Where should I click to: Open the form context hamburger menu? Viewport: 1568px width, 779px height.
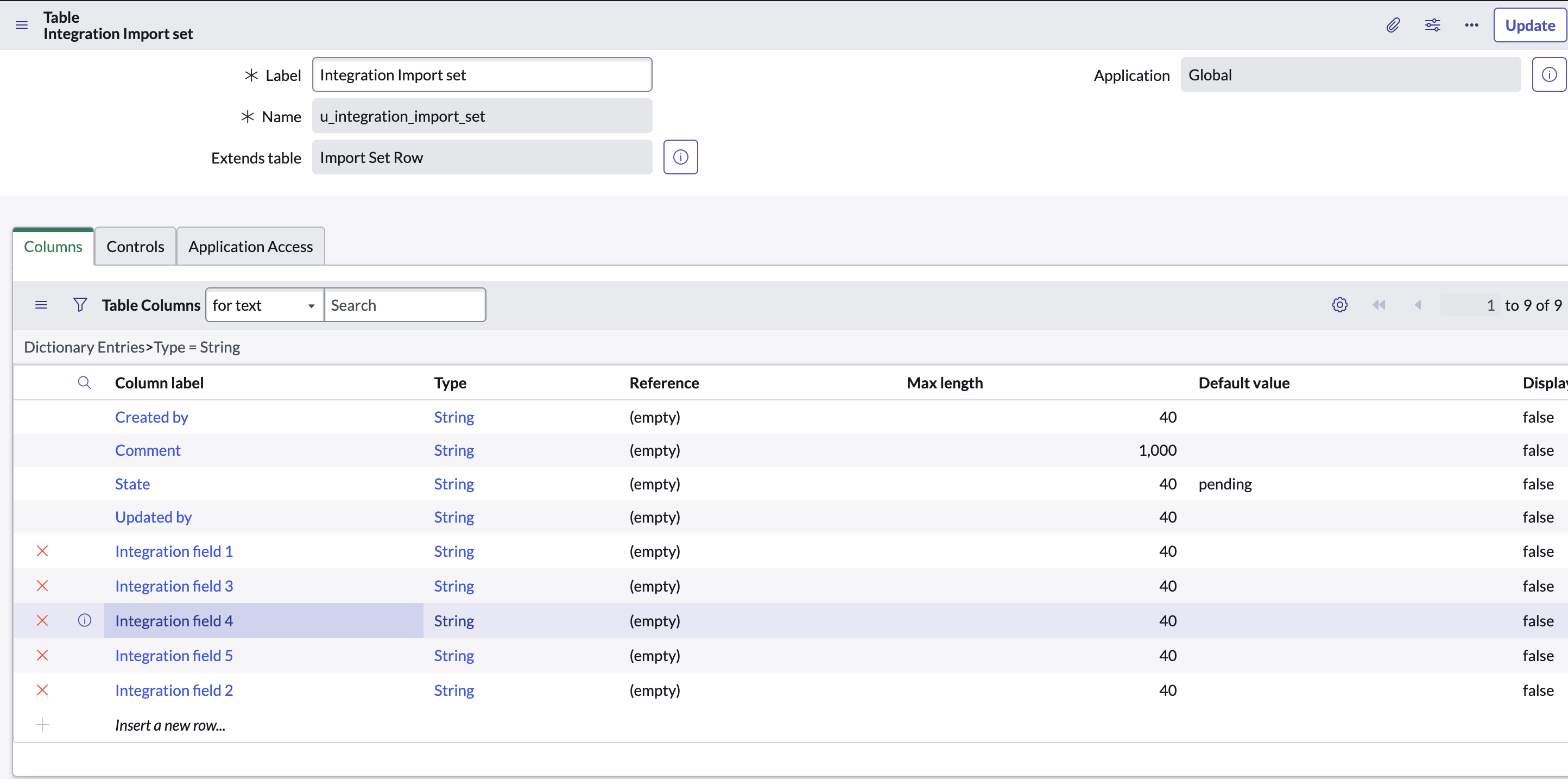(21, 25)
